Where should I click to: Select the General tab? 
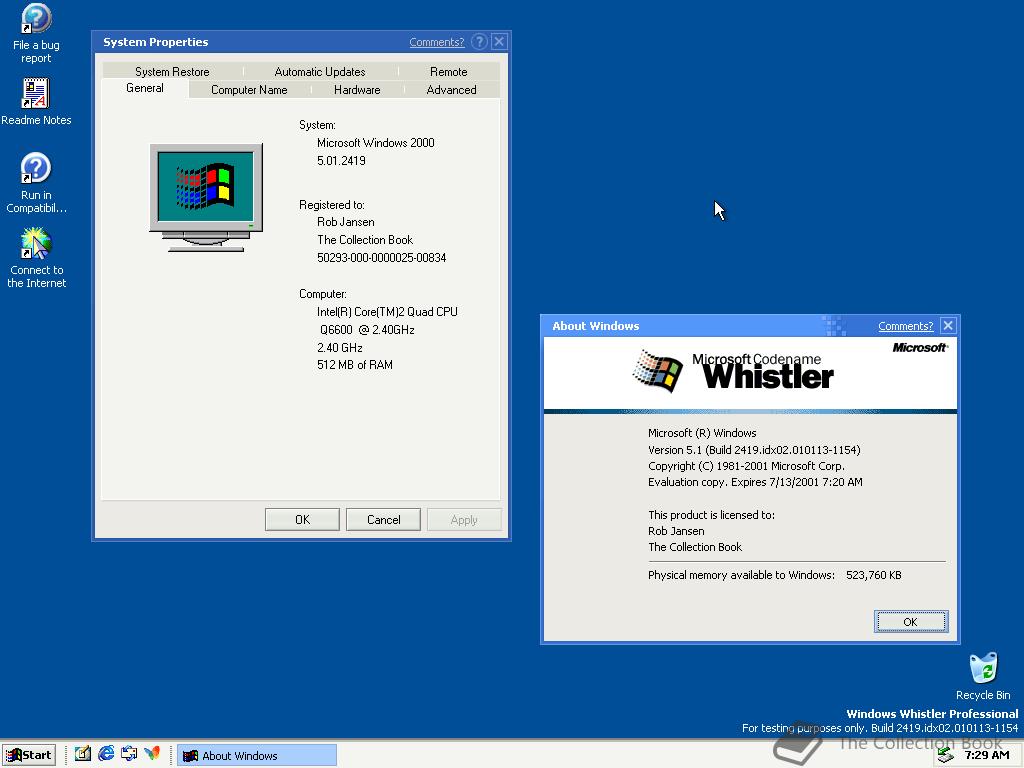click(x=145, y=89)
